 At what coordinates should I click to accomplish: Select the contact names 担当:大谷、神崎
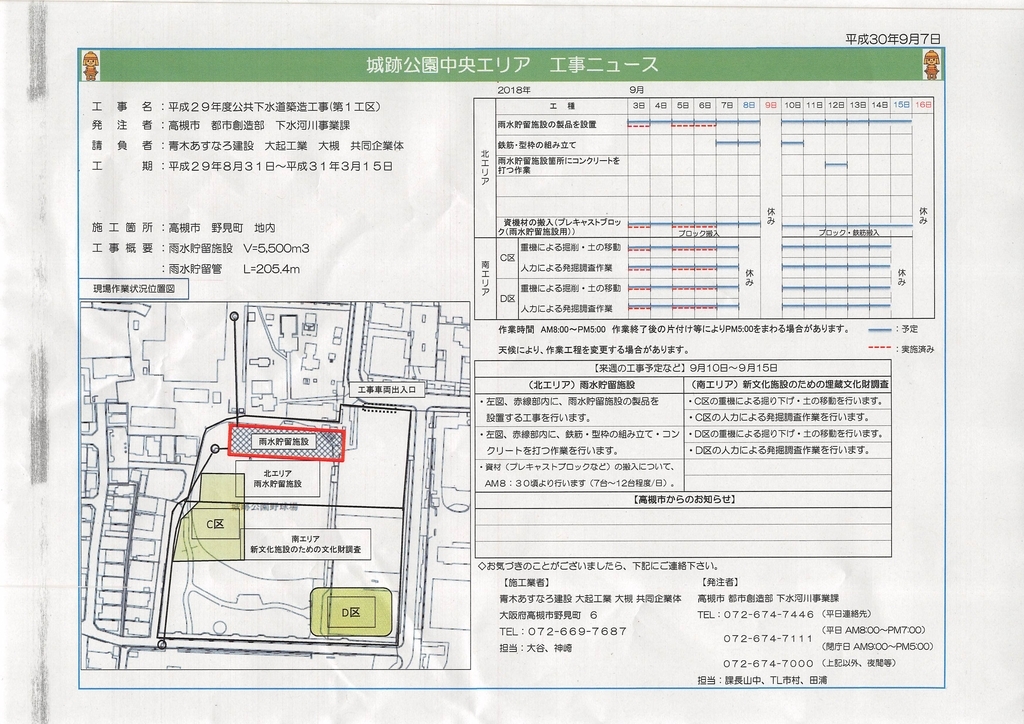536,648
